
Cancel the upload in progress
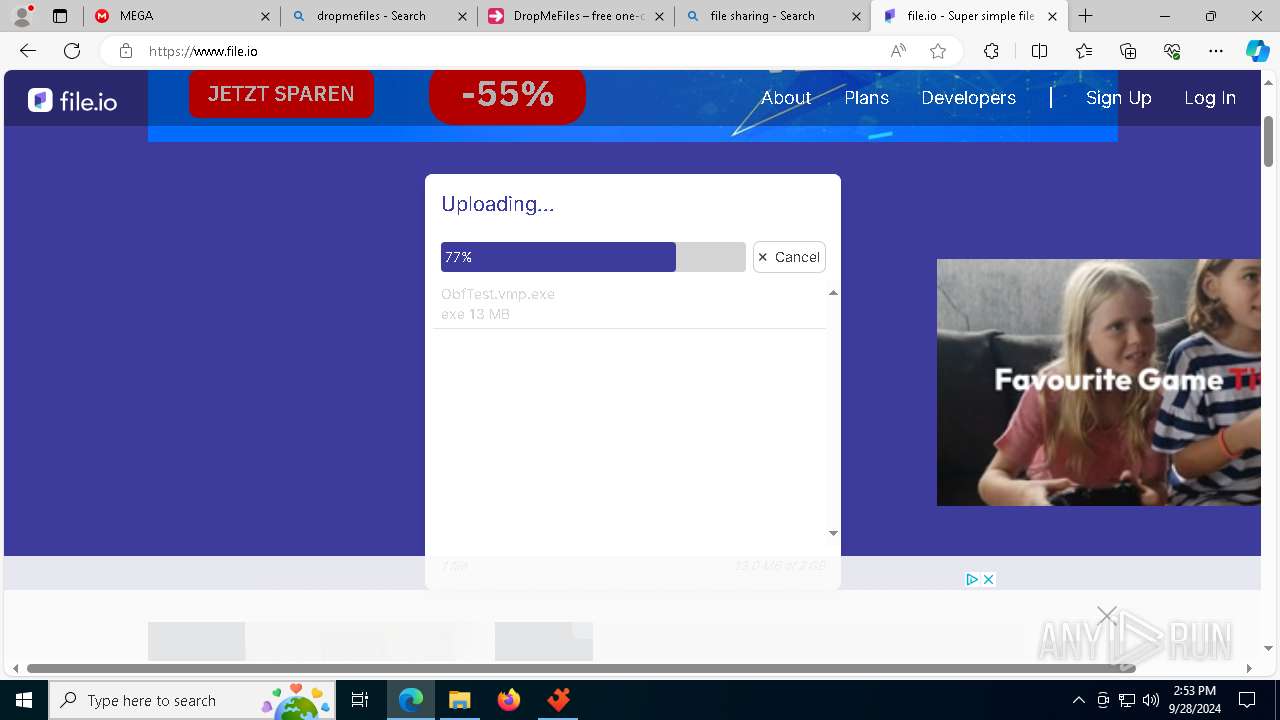pos(789,257)
